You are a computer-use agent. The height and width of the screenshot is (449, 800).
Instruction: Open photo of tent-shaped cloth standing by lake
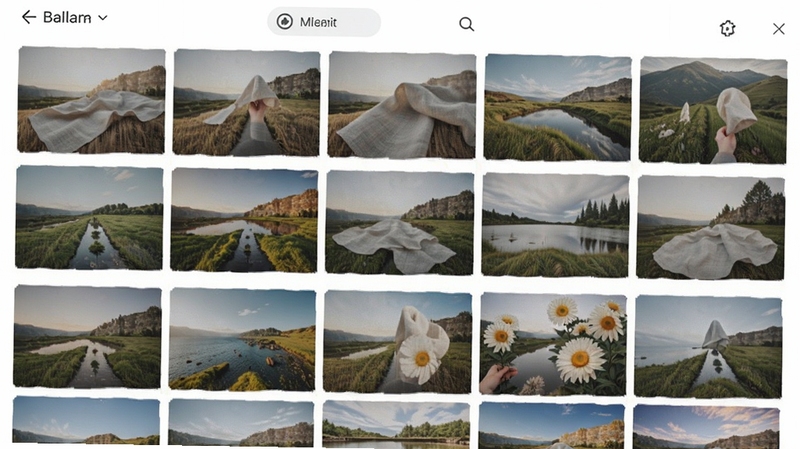[x=708, y=346]
